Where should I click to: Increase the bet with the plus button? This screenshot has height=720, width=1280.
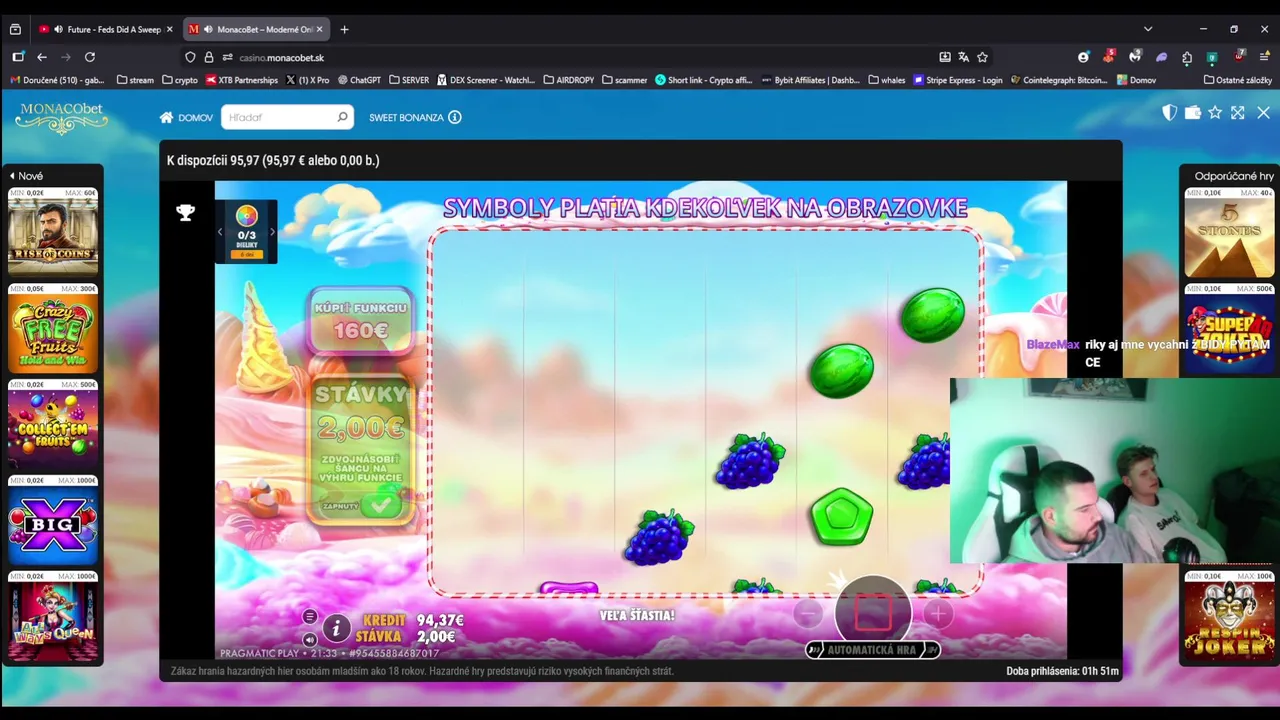pyautogui.click(x=937, y=613)
